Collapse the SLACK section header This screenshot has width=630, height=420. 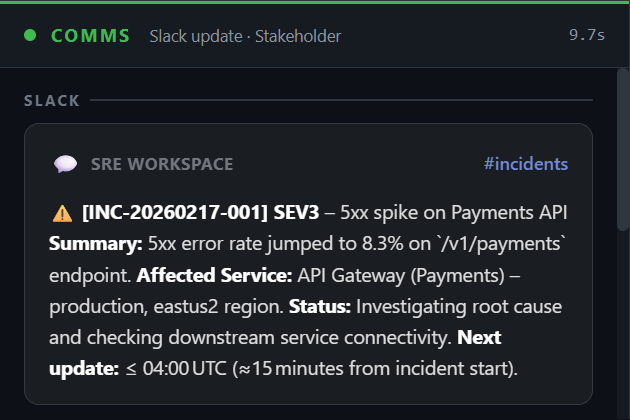coord(52,100)
